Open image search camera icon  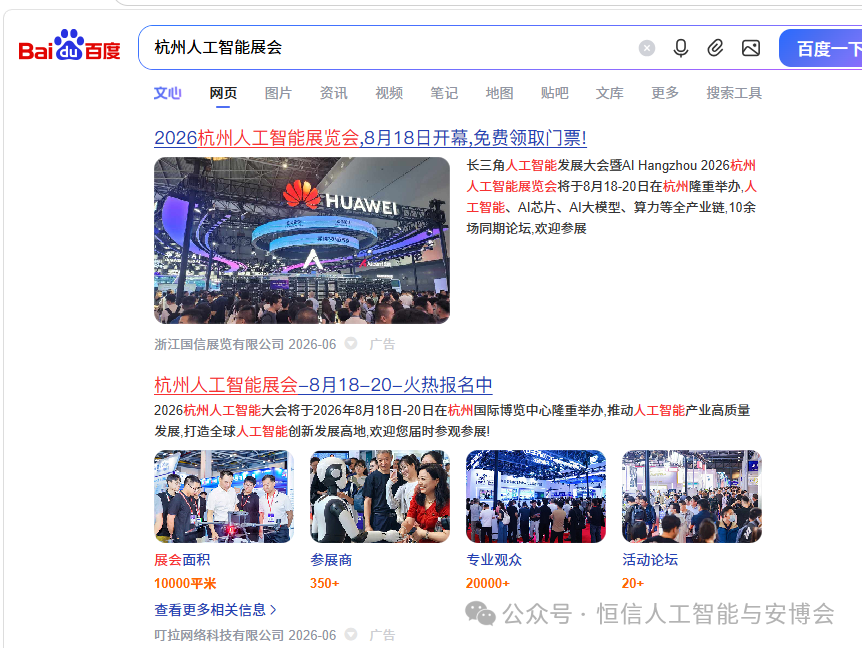[750, 48]
